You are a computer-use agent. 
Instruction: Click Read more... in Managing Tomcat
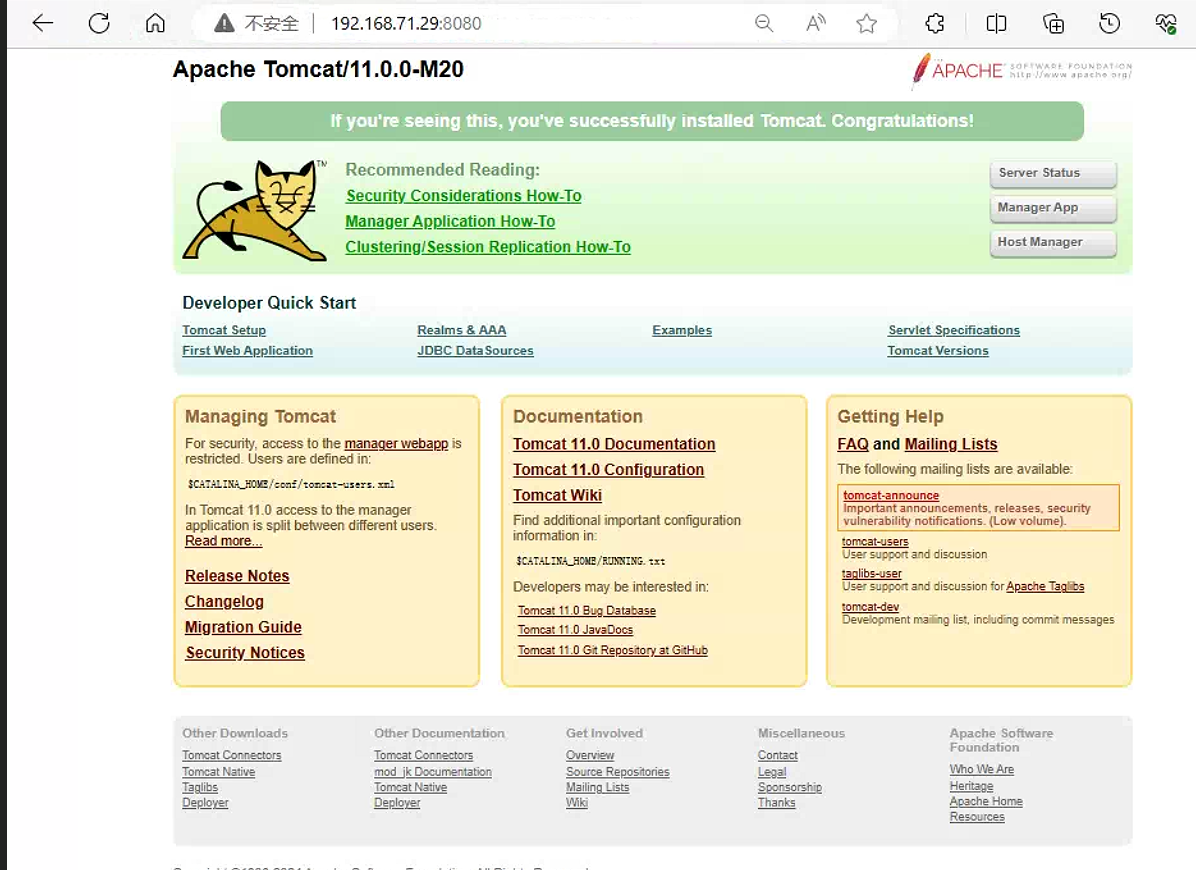[223, 541]
